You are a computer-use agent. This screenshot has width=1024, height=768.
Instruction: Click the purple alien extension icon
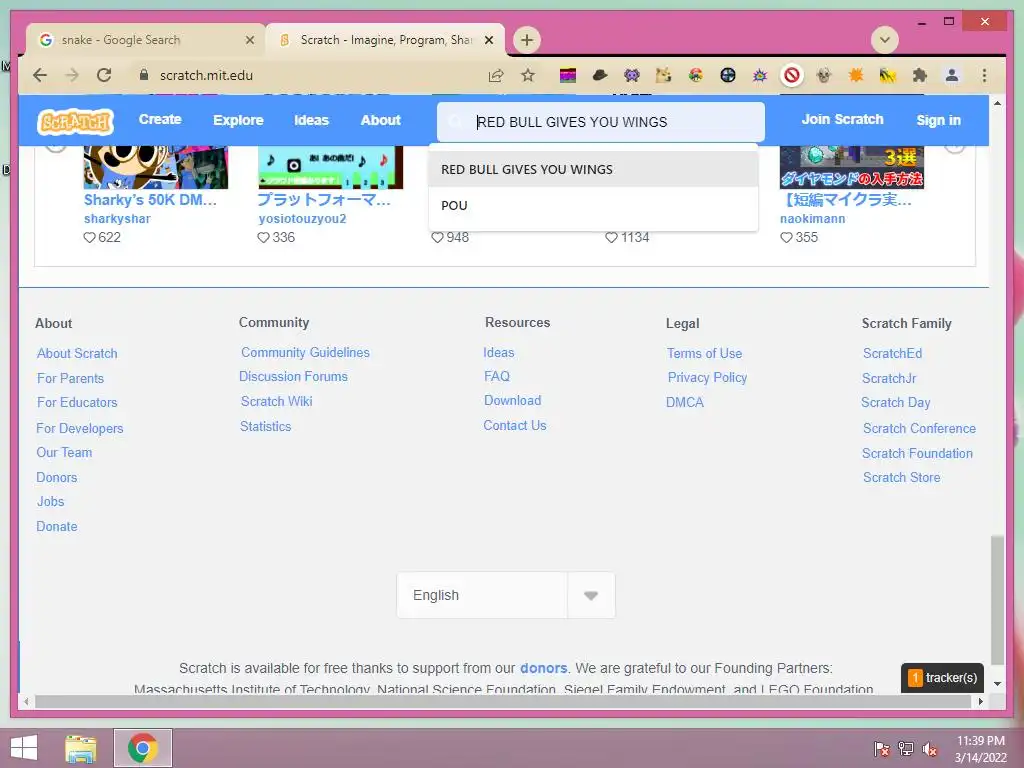tap(632, 76)
